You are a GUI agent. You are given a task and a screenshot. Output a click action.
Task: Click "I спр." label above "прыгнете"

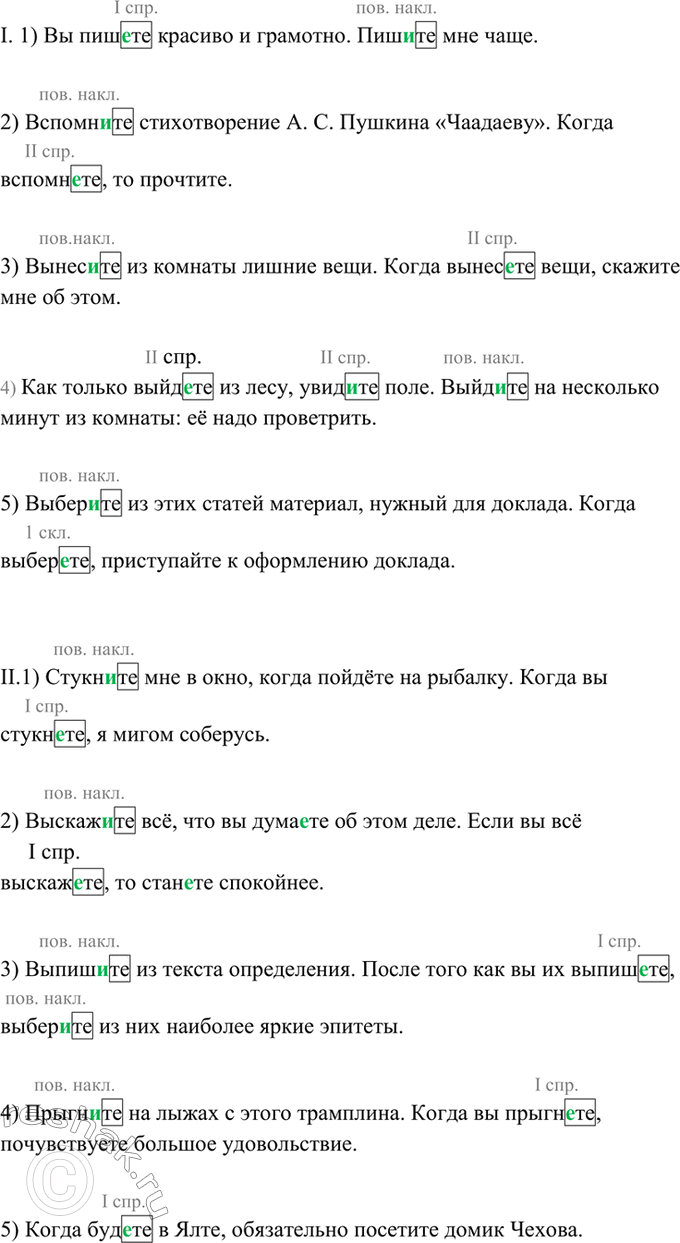point(557,1084)
